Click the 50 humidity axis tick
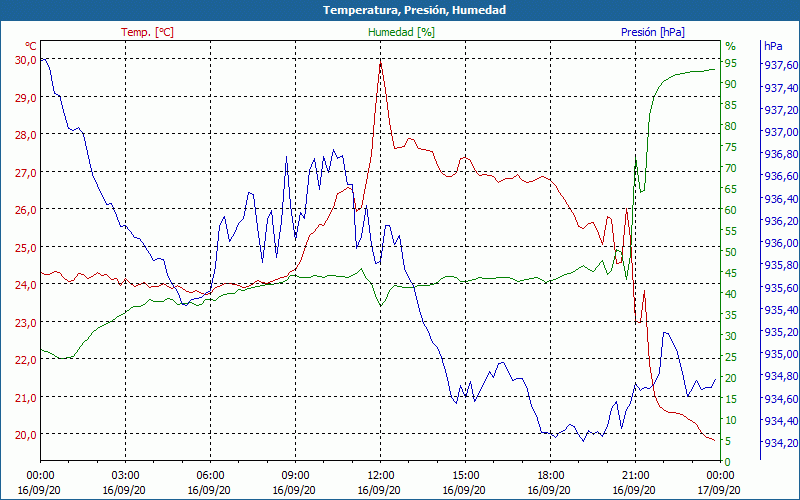The image size is (800, 500). click(x=731, y=252)
